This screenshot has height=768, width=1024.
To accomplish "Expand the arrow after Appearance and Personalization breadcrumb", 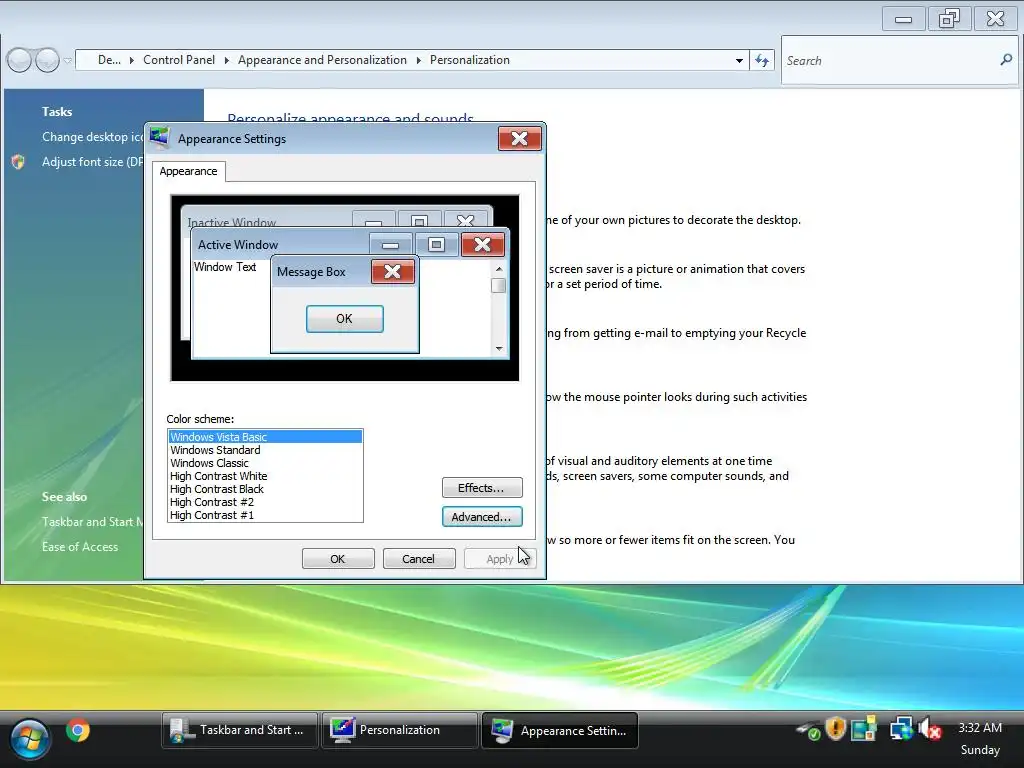I will pos(419,61).
